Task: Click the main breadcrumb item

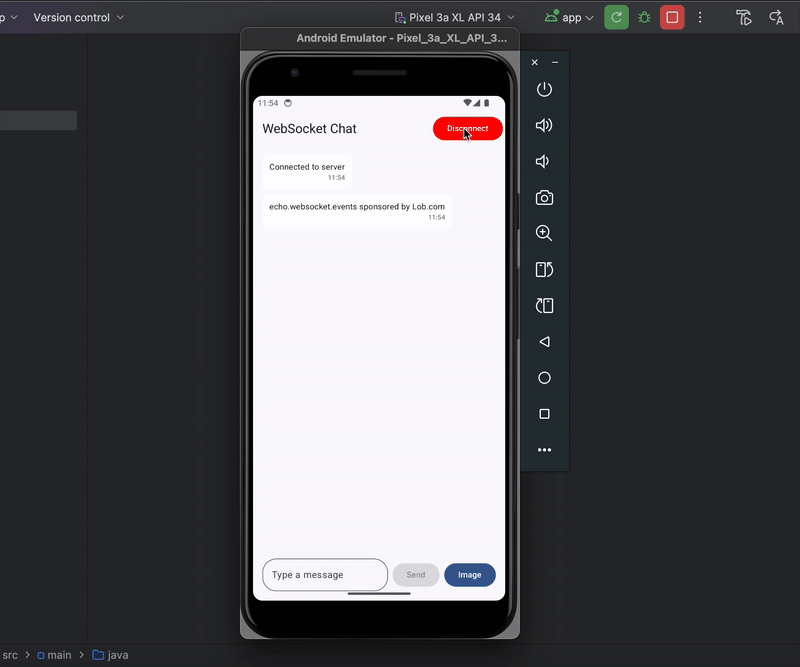Action: pyautogui.click(x=55, y=655)
